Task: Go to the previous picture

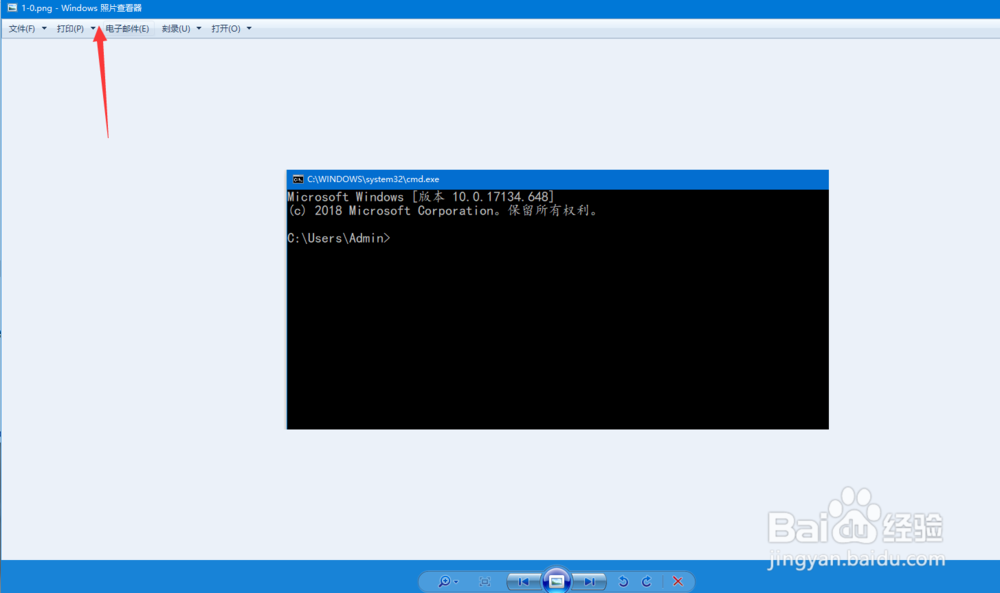Action: (x=523, y=582)
